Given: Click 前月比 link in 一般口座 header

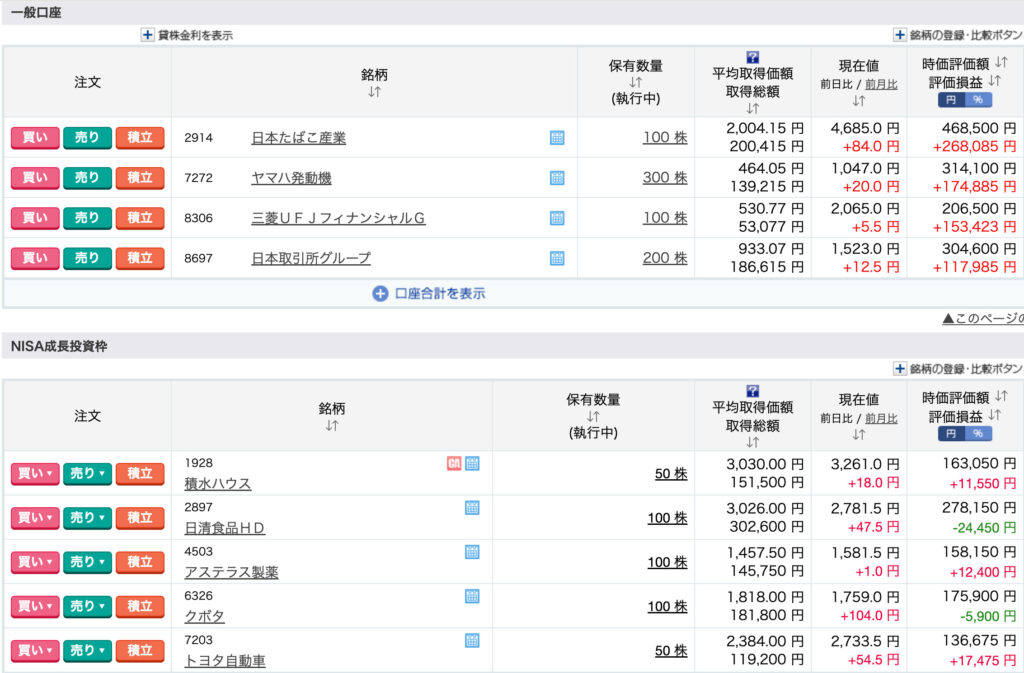Looking at the screenshot, I should (x=881, y=84).
